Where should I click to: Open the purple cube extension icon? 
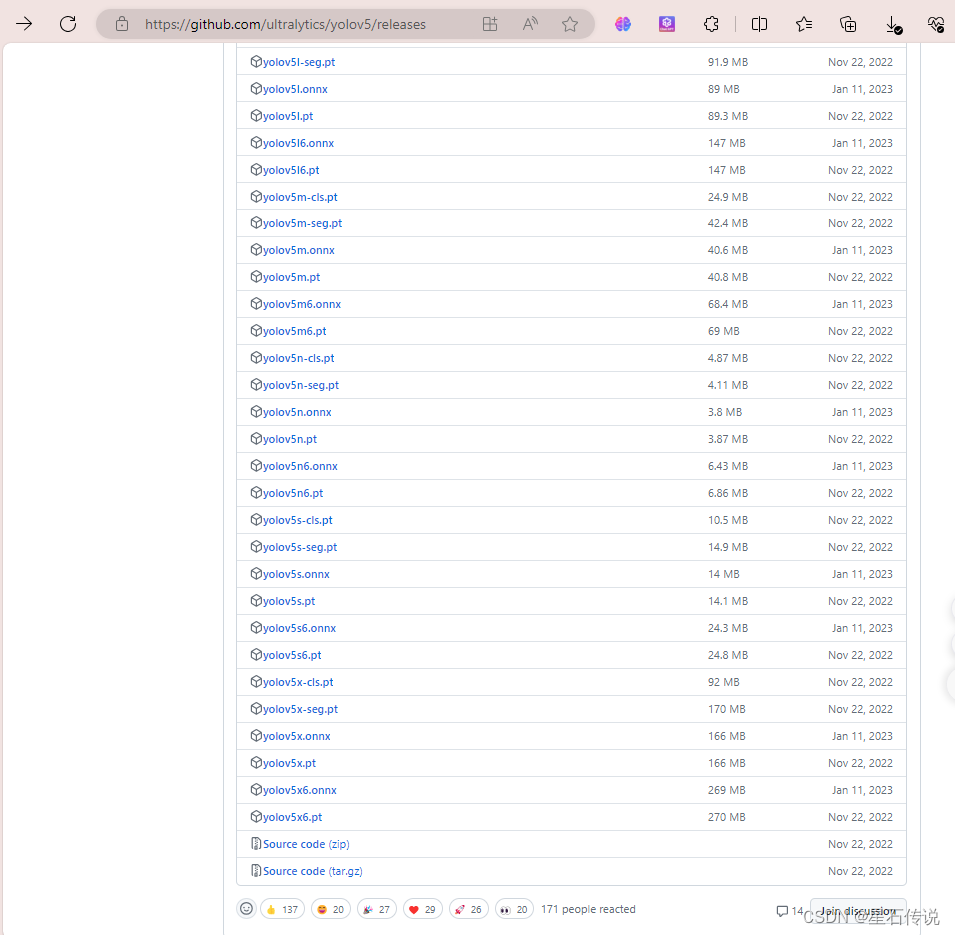pos(667,24)
